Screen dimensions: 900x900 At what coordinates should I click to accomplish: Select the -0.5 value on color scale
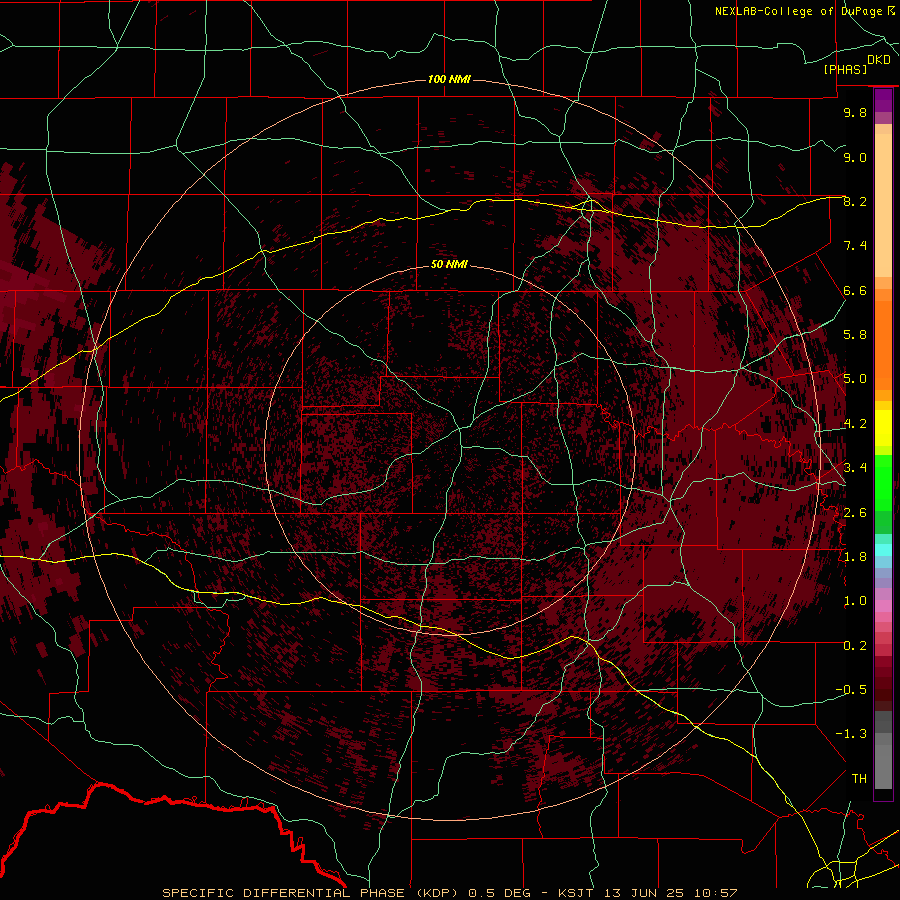pos(851,690)
